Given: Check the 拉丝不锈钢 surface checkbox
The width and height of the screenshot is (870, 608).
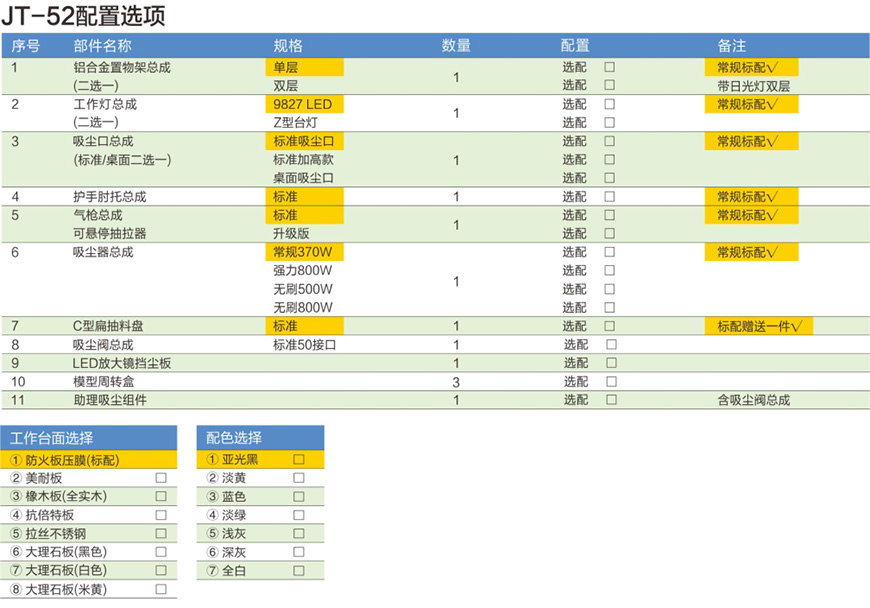Looking at the screenshot, I should (x=161, y=533).
